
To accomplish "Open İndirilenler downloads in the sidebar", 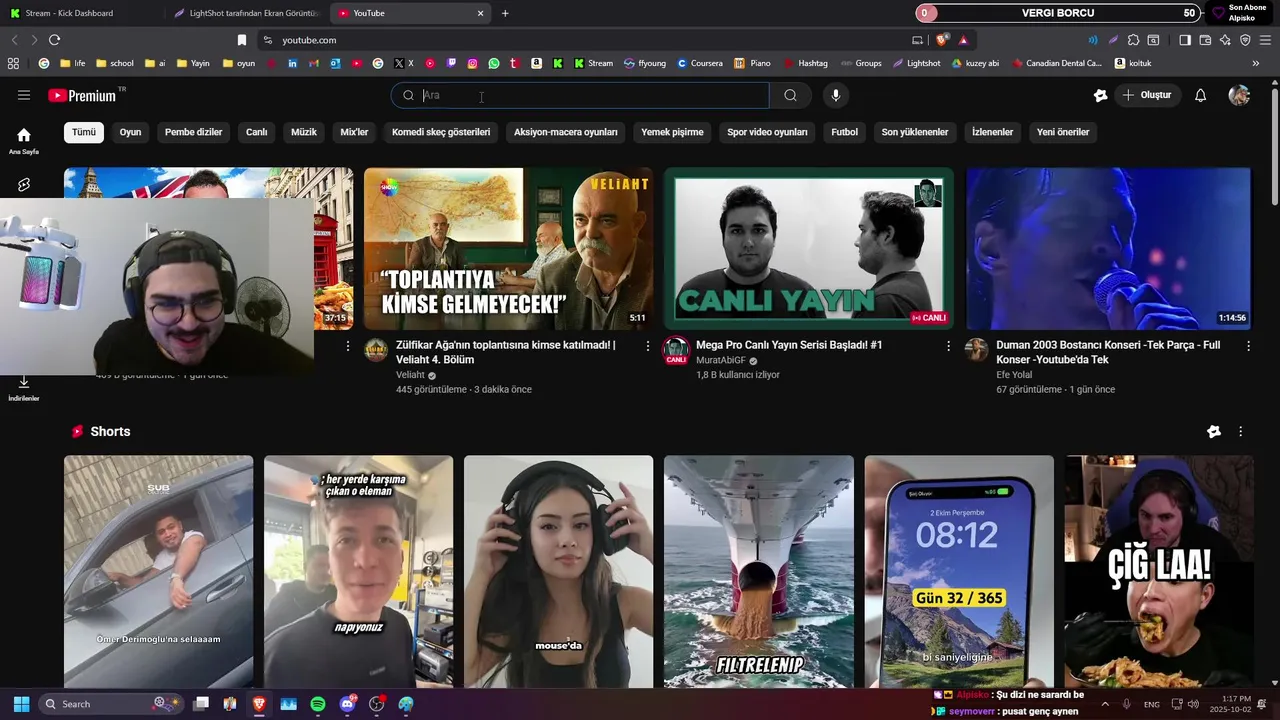I will pos(24,389).
